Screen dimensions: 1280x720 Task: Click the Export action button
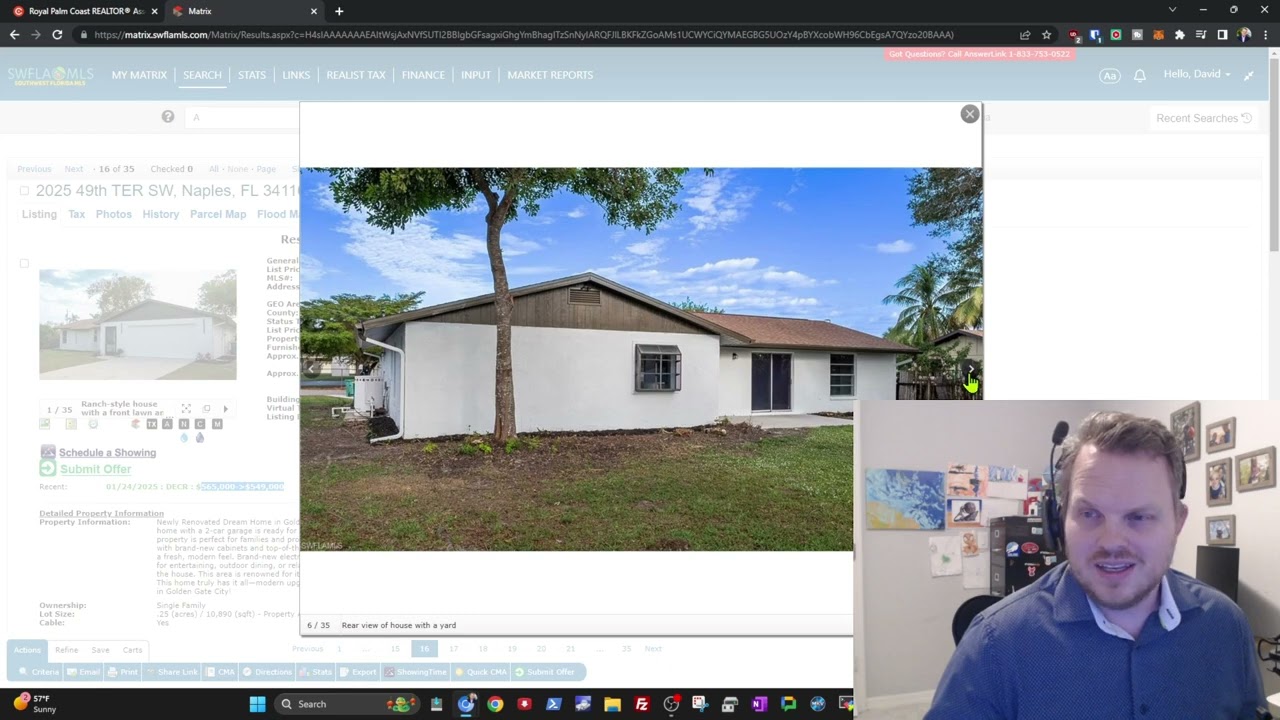pos(358,672)
